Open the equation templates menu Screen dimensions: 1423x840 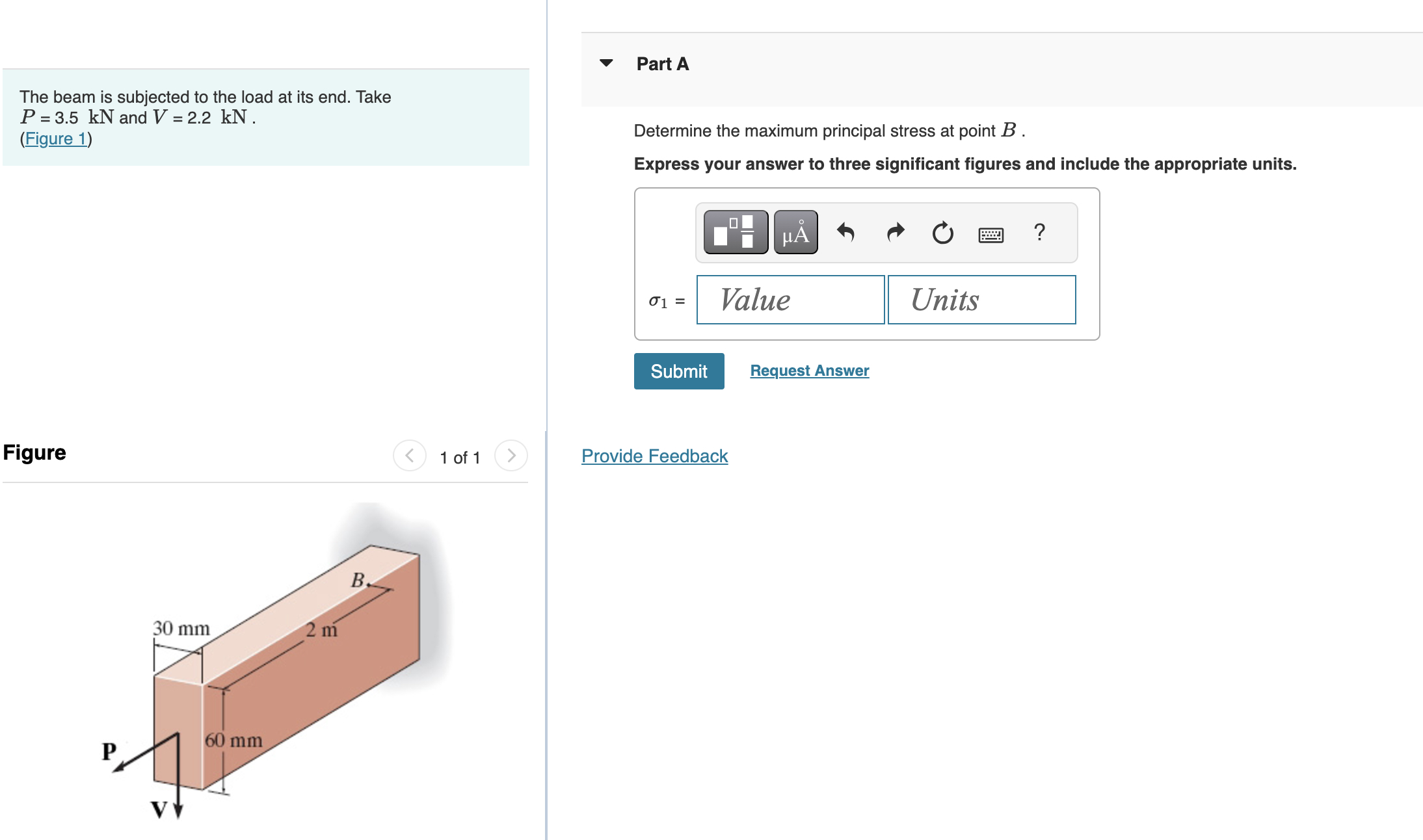click(x=735, y=233)
